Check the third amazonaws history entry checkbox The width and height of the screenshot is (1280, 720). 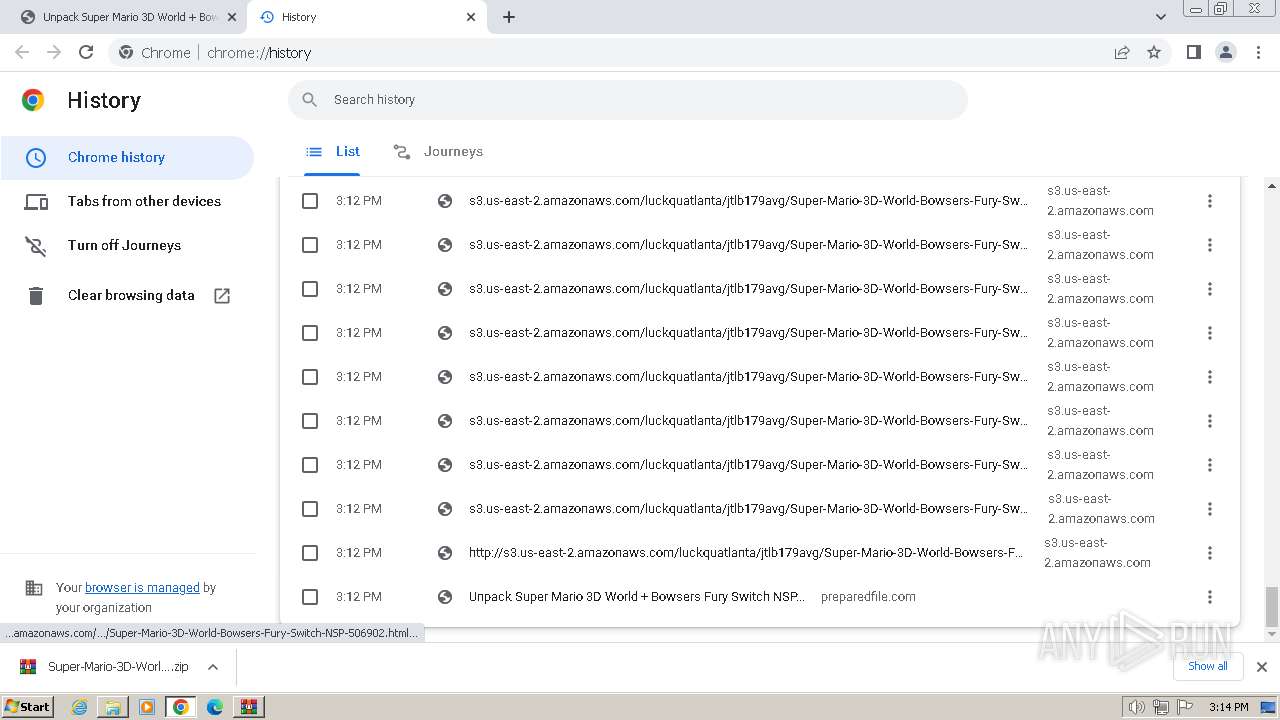(x=310, y=289)
